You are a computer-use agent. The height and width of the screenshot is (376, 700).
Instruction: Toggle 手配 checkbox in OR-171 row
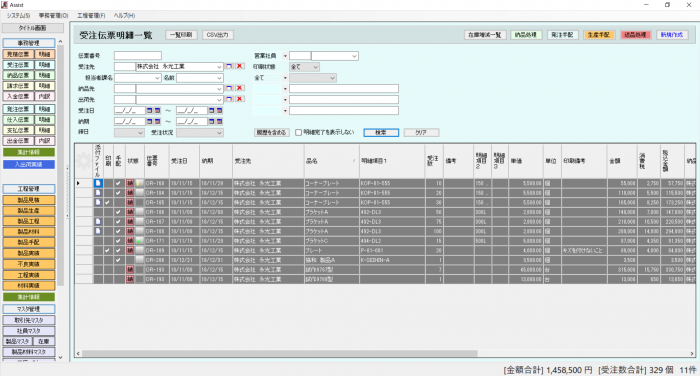[x=118, y=241]
